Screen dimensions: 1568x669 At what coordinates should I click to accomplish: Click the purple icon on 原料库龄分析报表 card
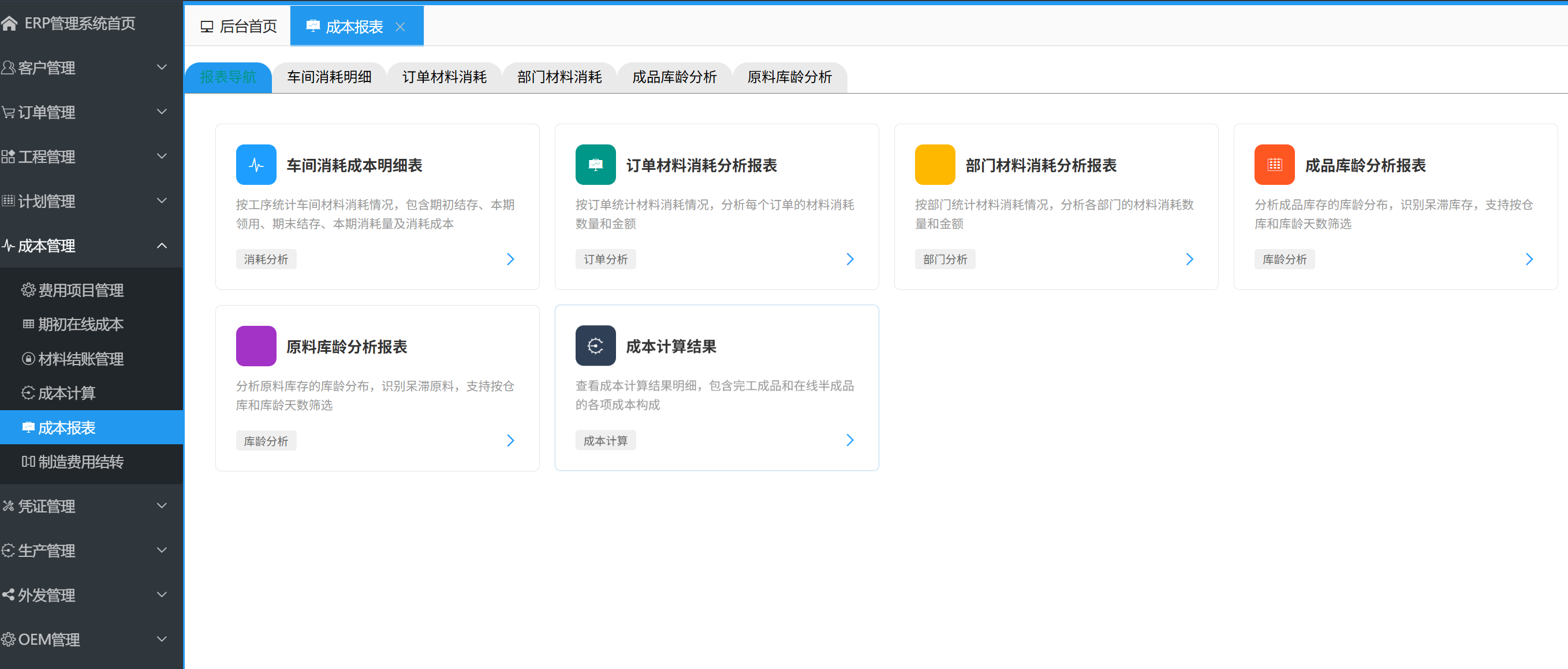[x=256, y=346]
